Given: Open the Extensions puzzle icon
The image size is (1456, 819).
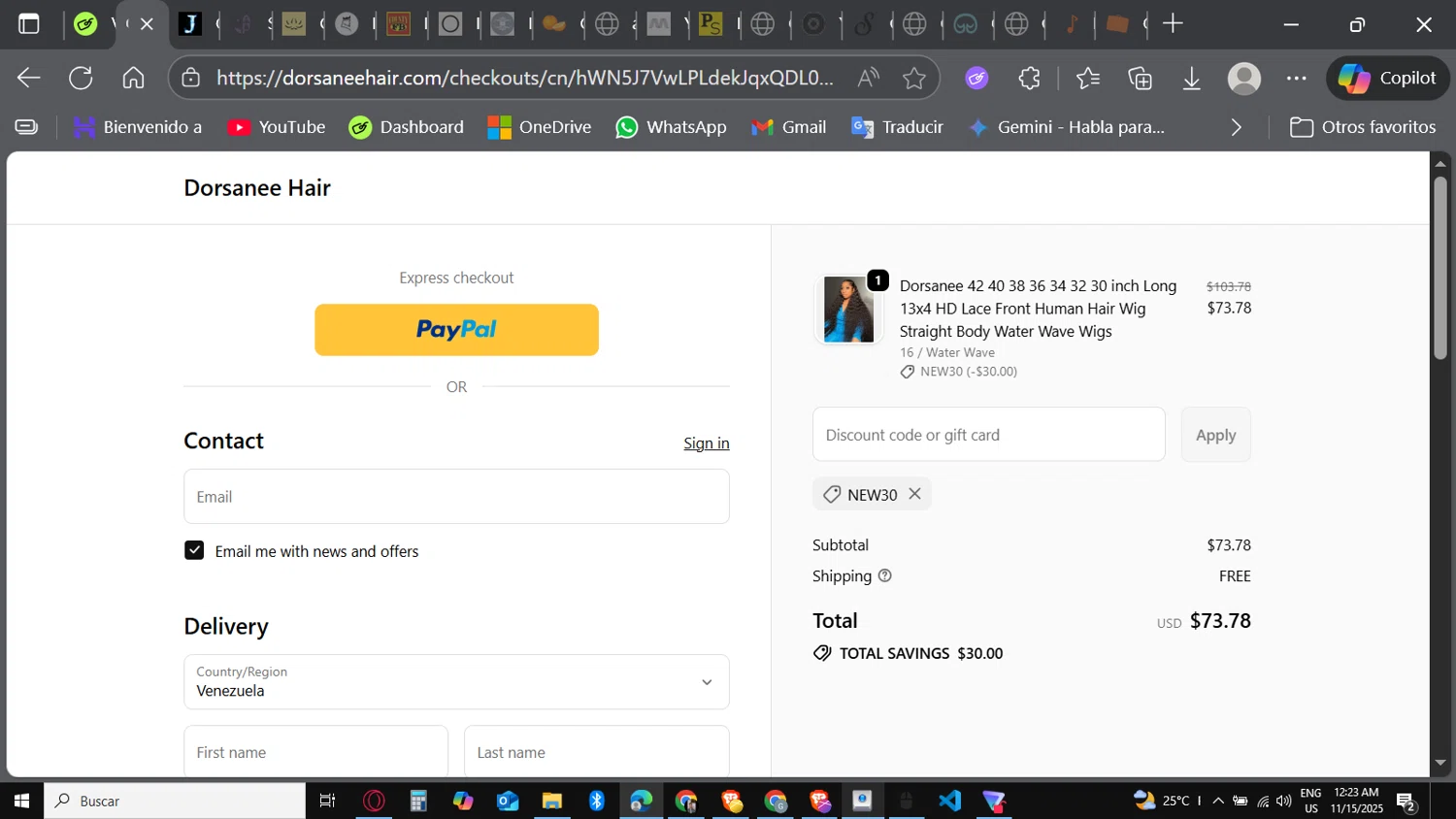Looking at the screenshot, I should [1029, 79].
